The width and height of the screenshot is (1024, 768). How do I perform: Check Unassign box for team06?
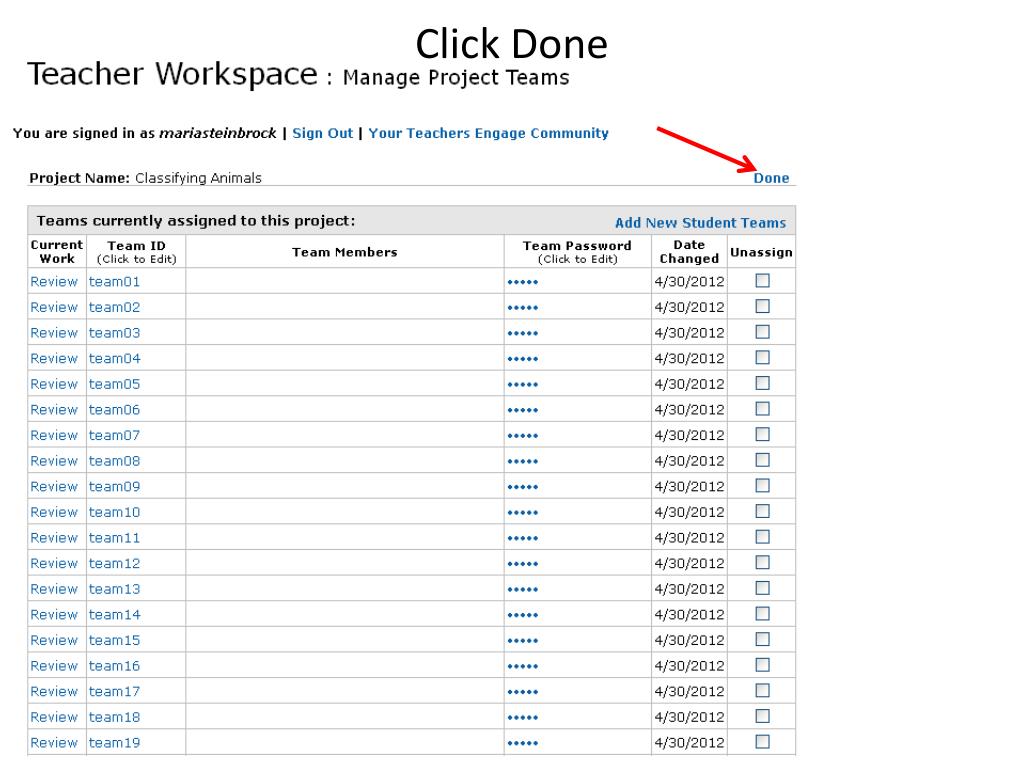point(762,409)
